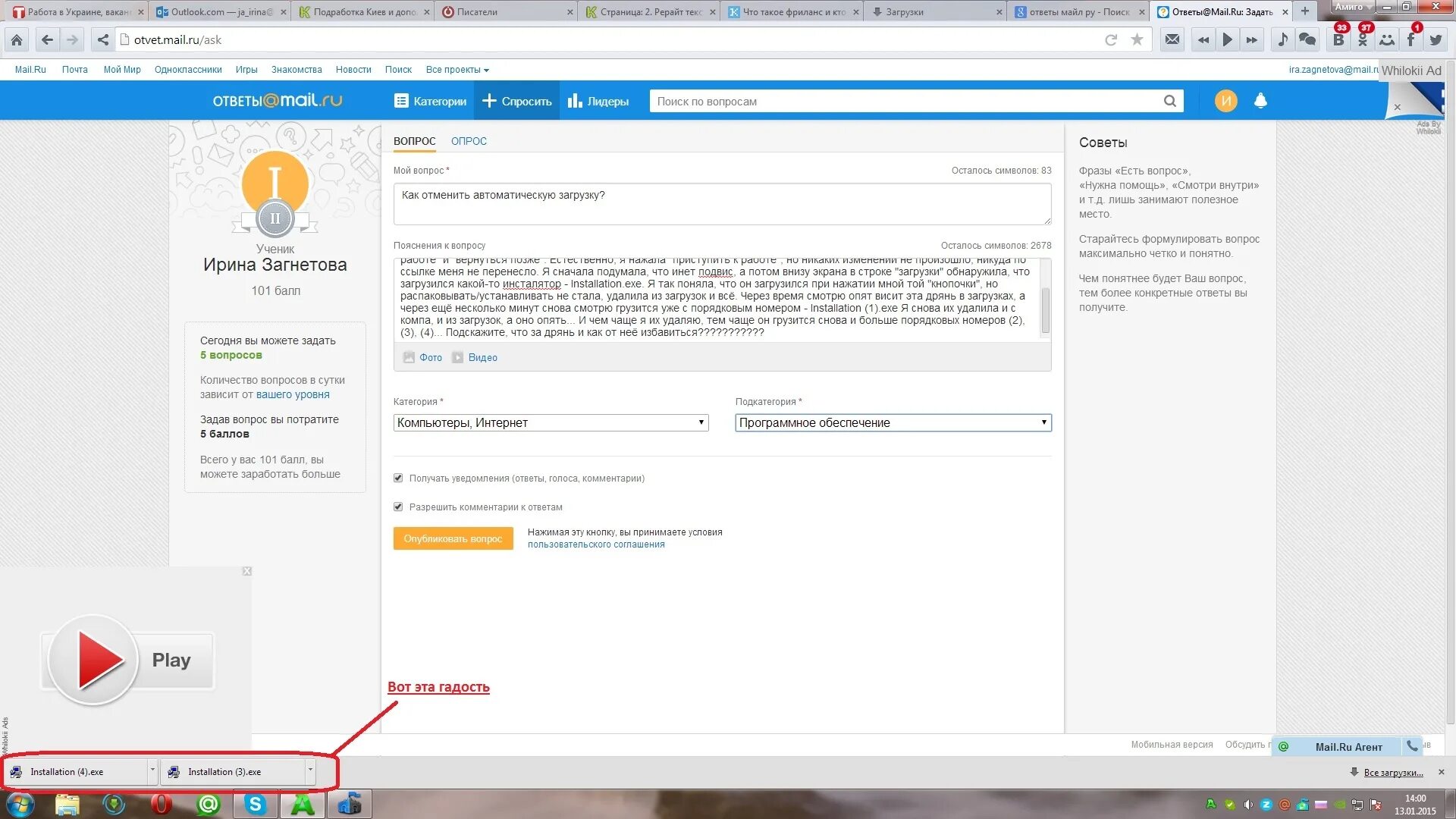Open music note toolbar icon

(1283, 40)
